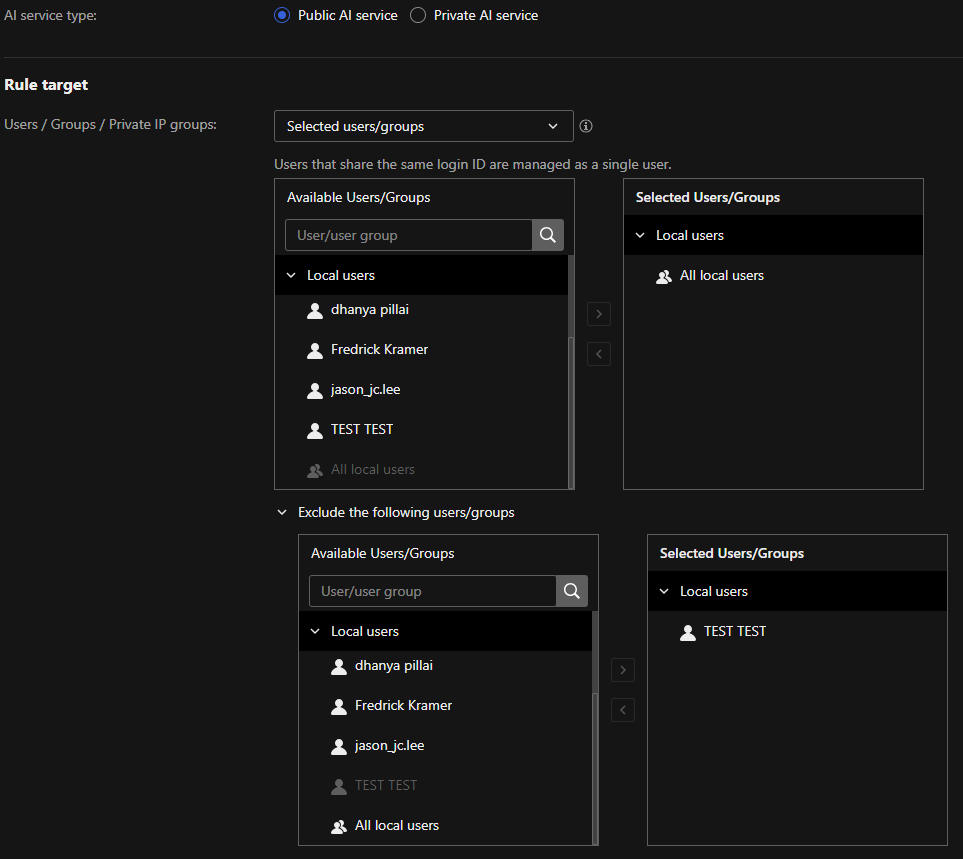The height and width of the screenshot is (859, 963).
Task: Click the upper right-arrow button to add a user
Action: point(598,314)
